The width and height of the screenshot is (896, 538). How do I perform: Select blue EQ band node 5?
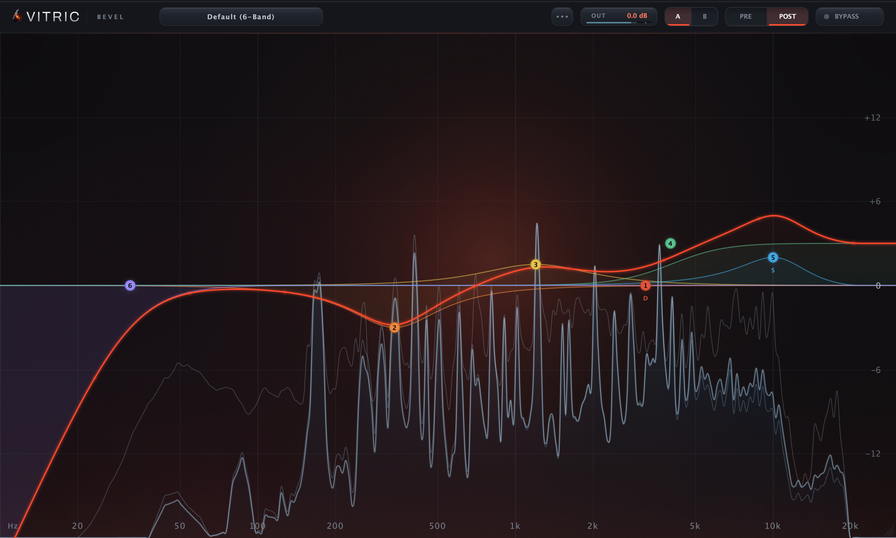tap(773, 258)
